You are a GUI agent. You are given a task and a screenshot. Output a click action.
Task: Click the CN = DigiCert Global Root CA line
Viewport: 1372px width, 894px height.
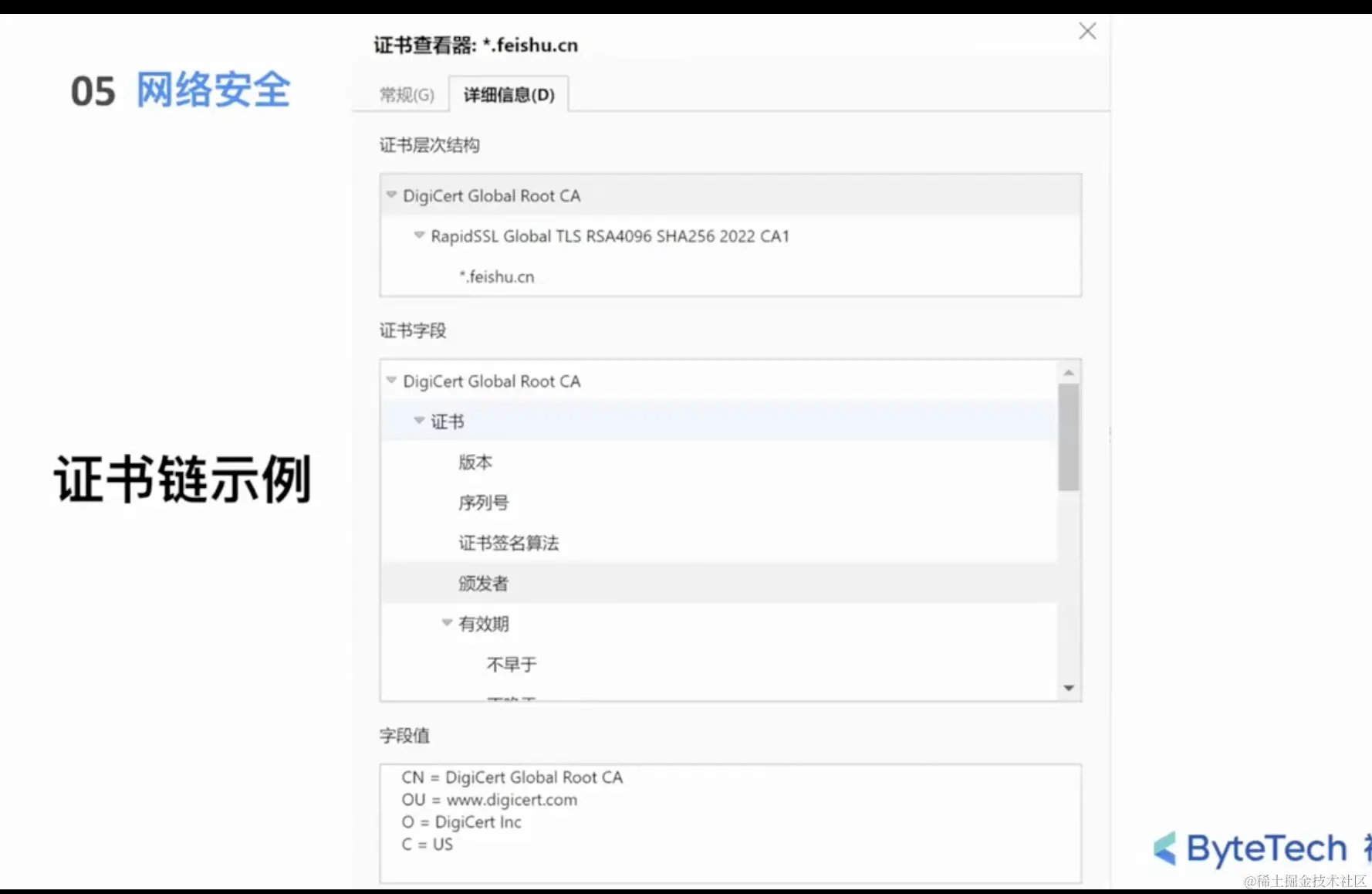point(512,777)
